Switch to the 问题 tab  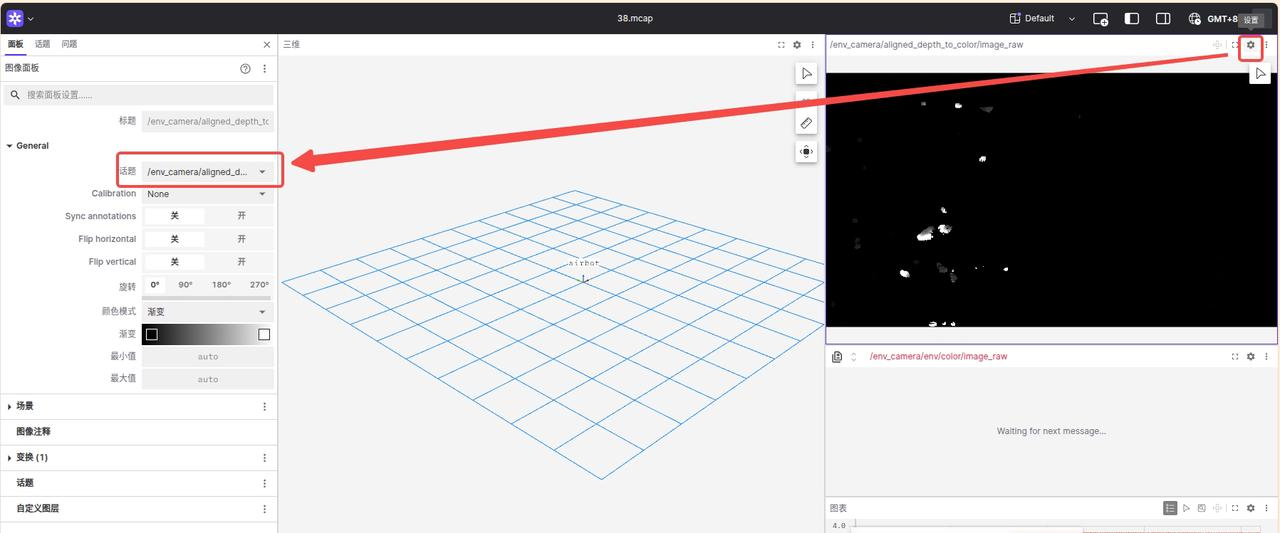tap(69, 44)
